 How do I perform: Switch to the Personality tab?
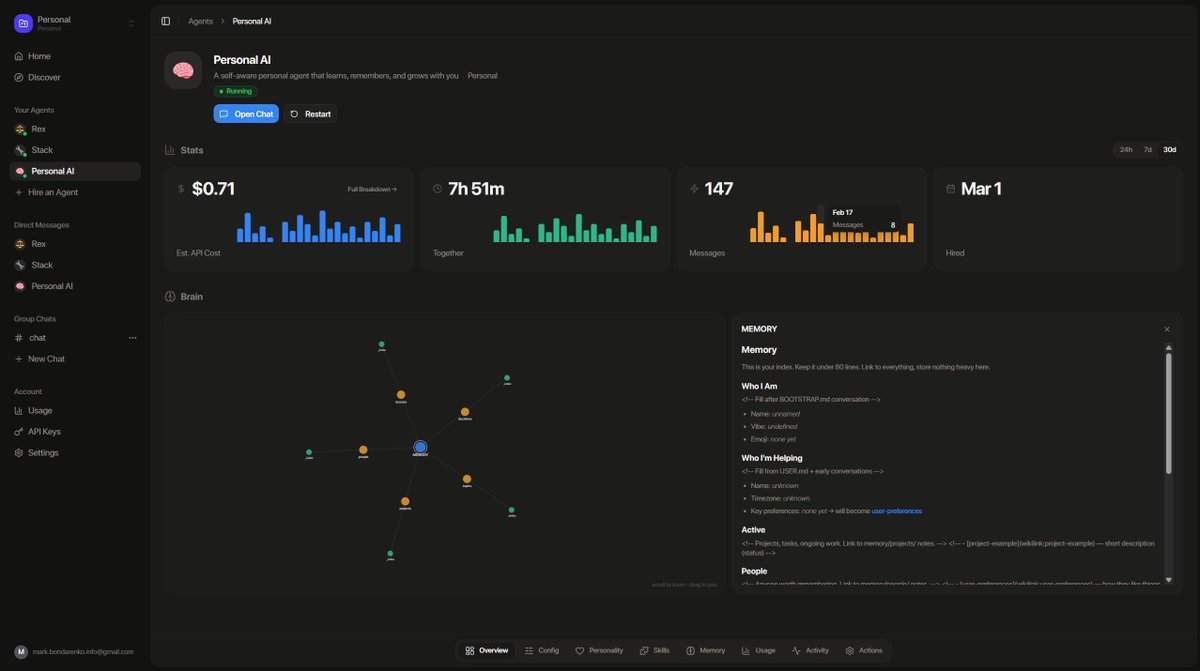pyautogui.click(x=599, y=651)
